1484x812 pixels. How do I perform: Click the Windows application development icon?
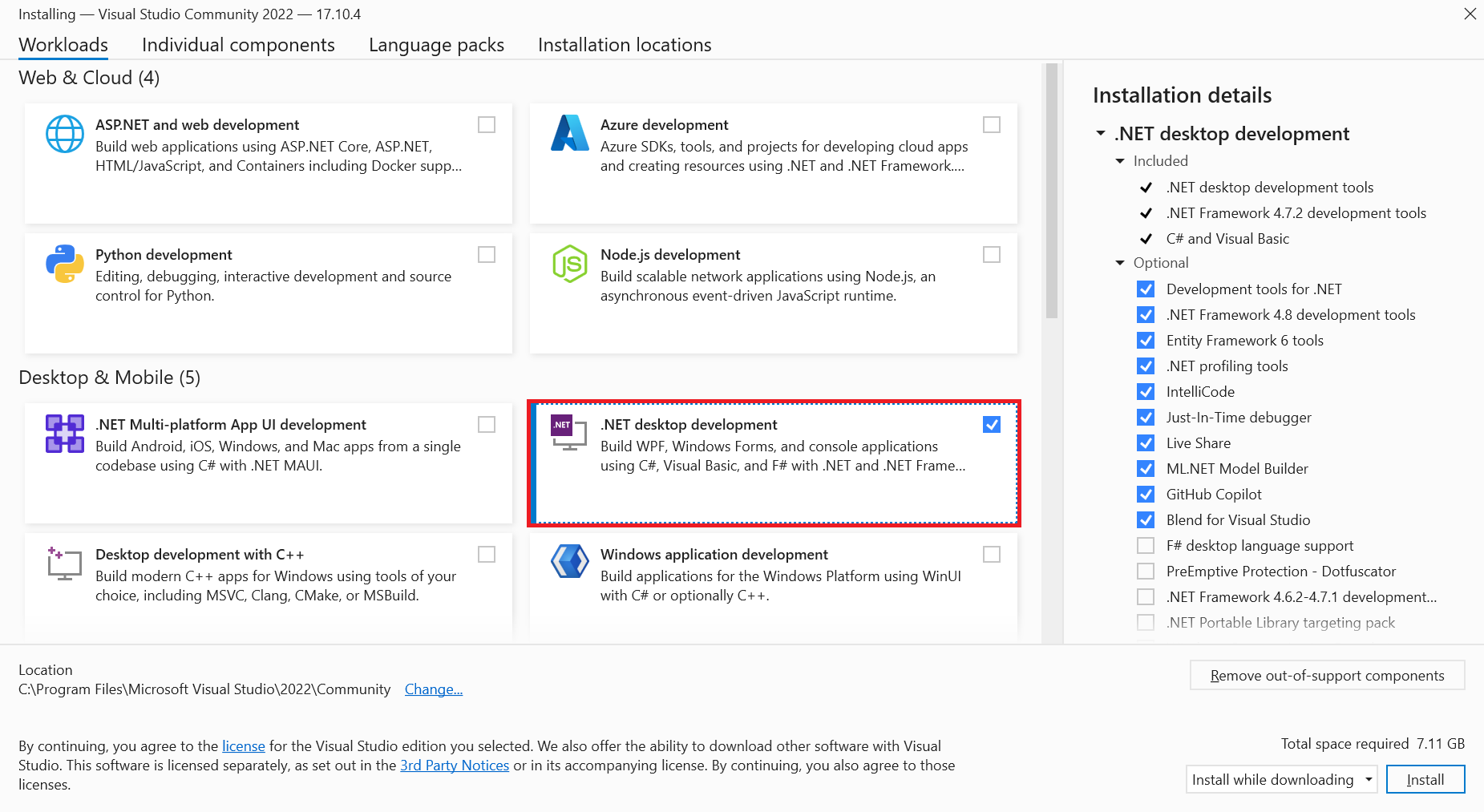click(570, 564)
